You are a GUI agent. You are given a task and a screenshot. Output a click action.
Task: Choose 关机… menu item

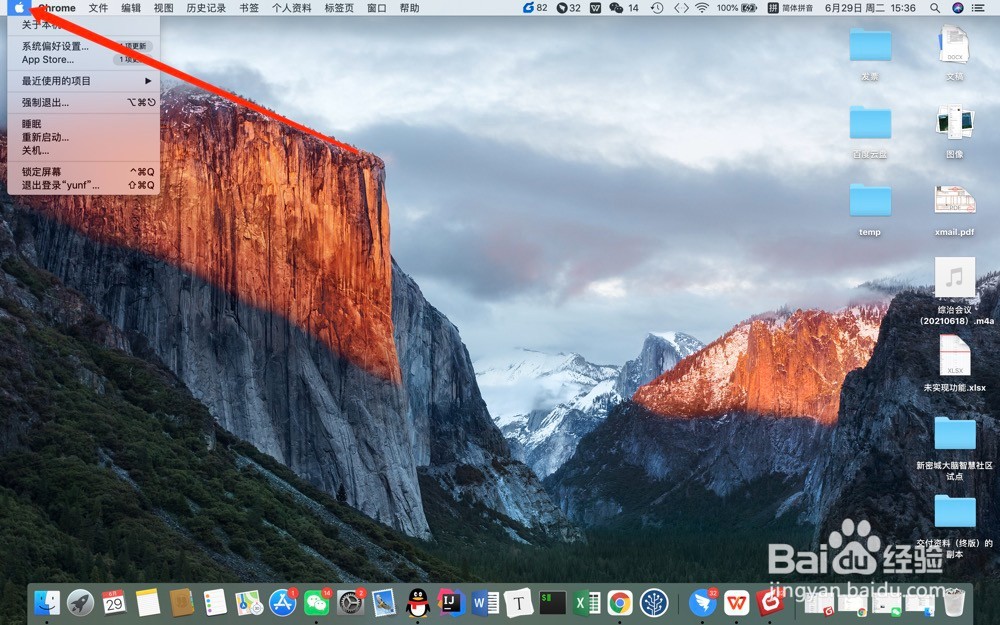[x=84, y=151]
